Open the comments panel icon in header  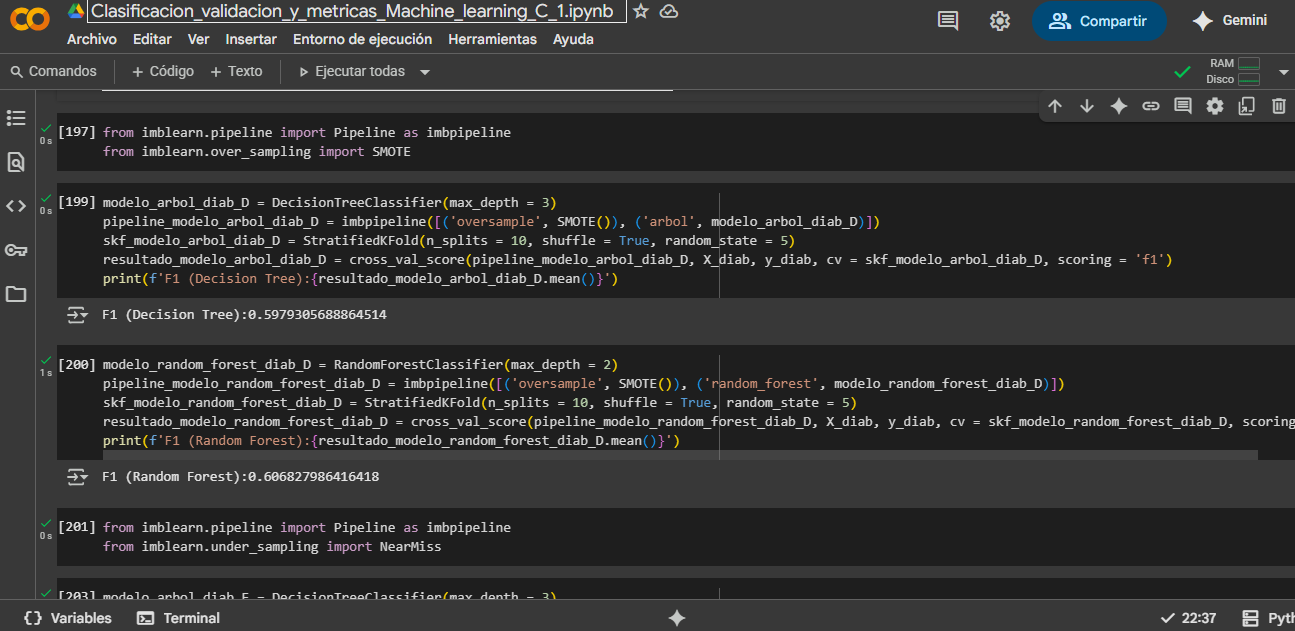coord(947,21)
